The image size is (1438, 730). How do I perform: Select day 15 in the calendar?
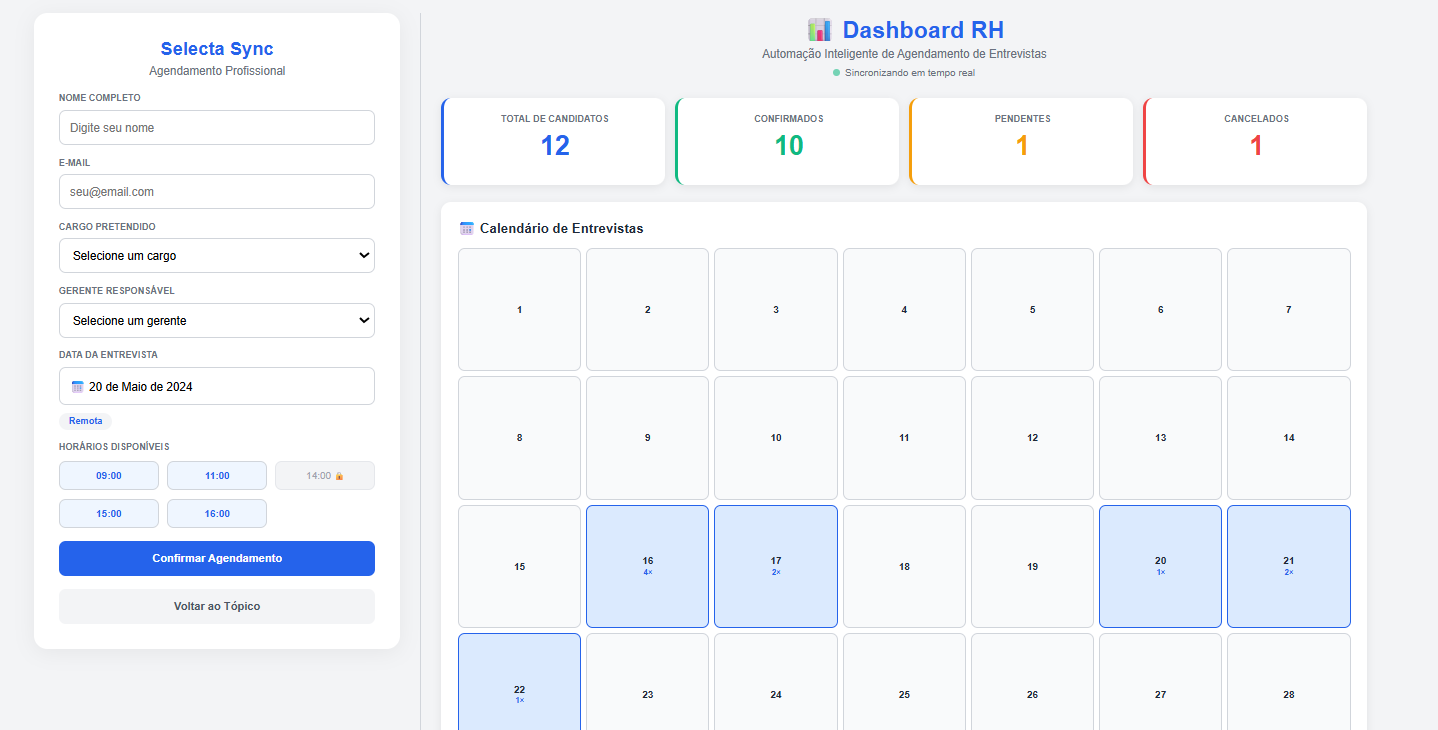(519, 567)
